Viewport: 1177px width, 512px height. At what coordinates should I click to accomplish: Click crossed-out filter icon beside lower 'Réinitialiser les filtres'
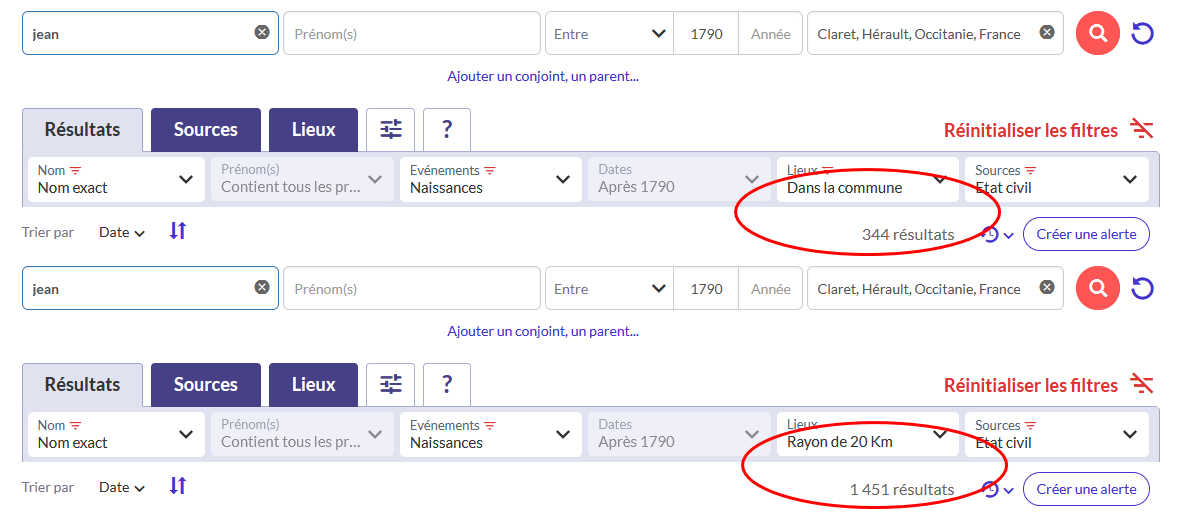click(x=1142, y=385)
